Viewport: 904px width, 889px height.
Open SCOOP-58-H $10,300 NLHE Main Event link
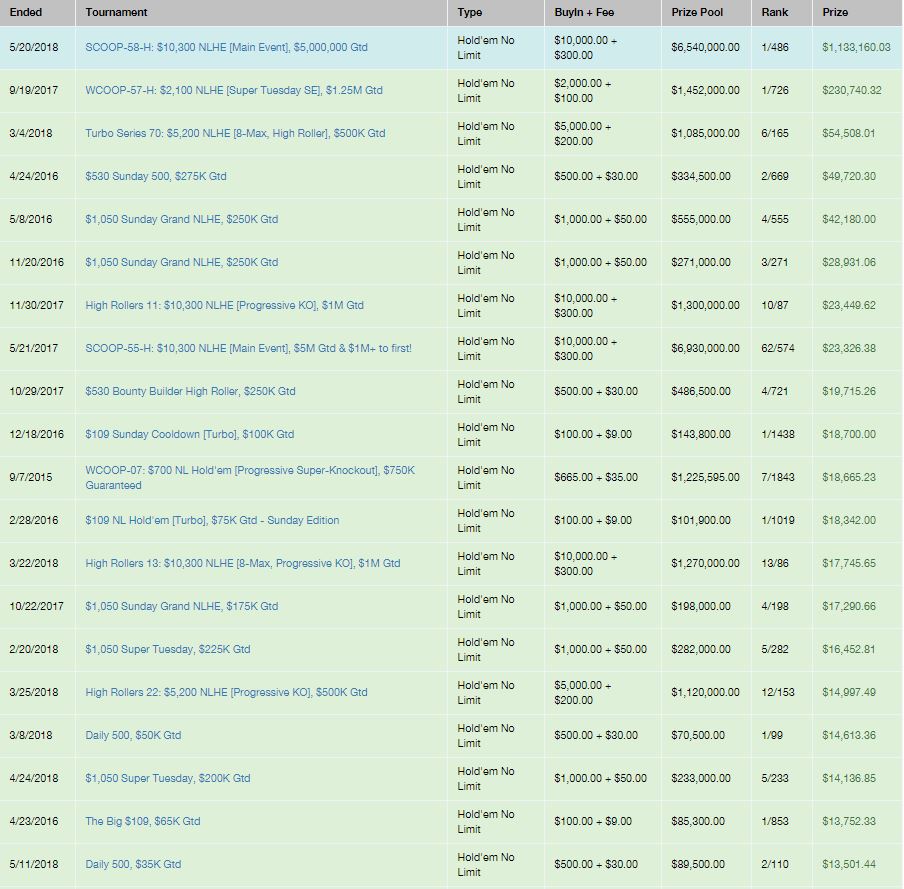tap(226, 47)
